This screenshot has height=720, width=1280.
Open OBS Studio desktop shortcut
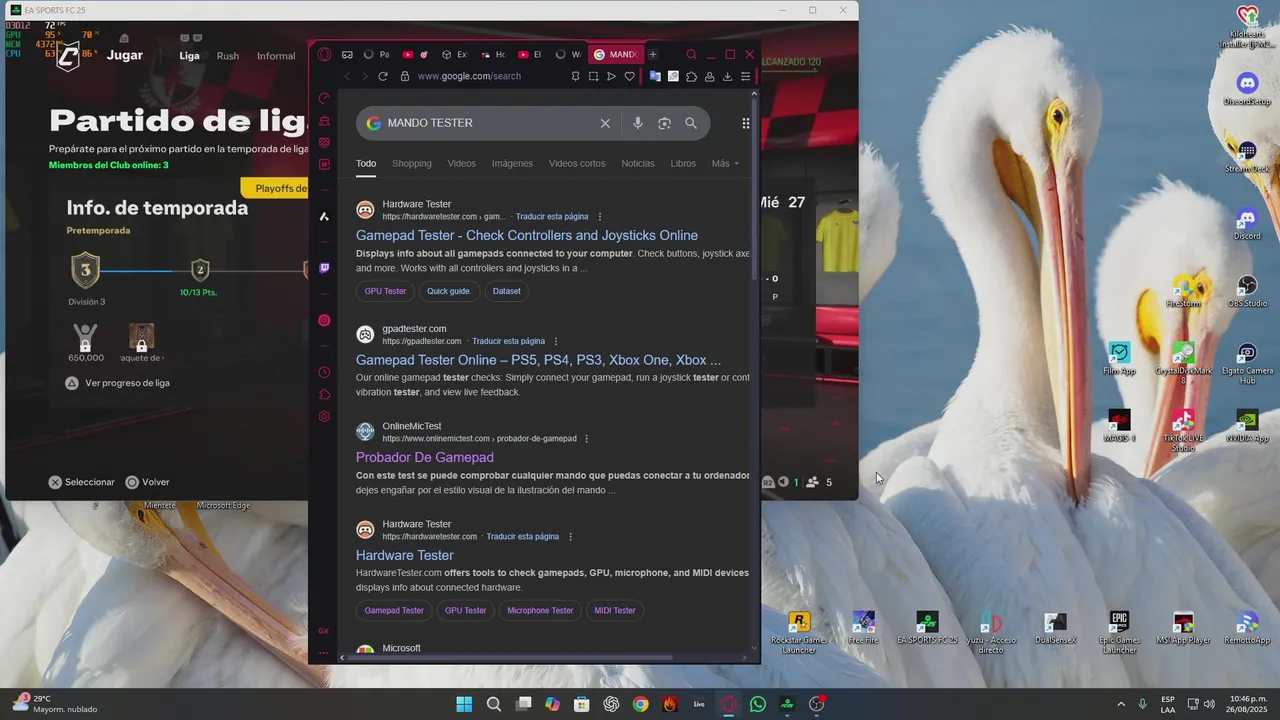point(1247,291)
